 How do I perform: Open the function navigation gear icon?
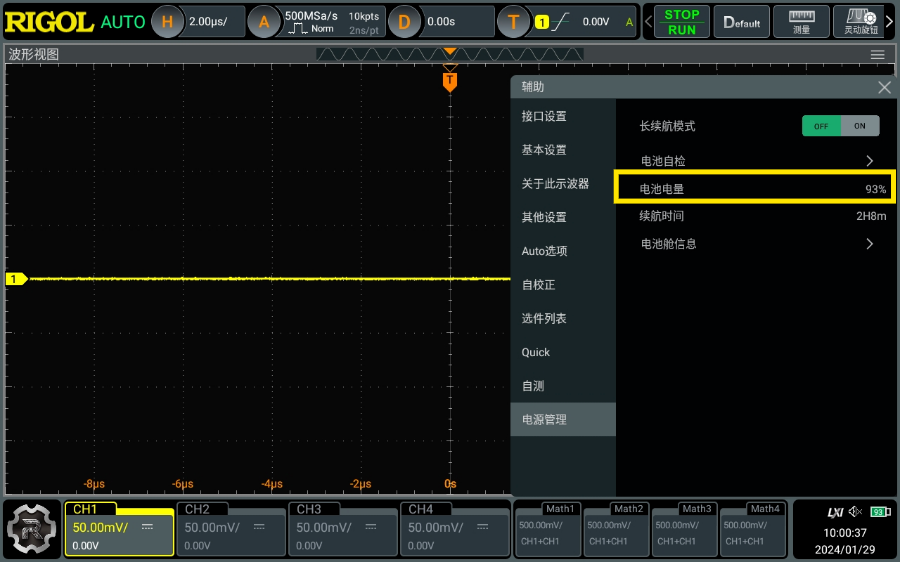(x=32, y=527)
